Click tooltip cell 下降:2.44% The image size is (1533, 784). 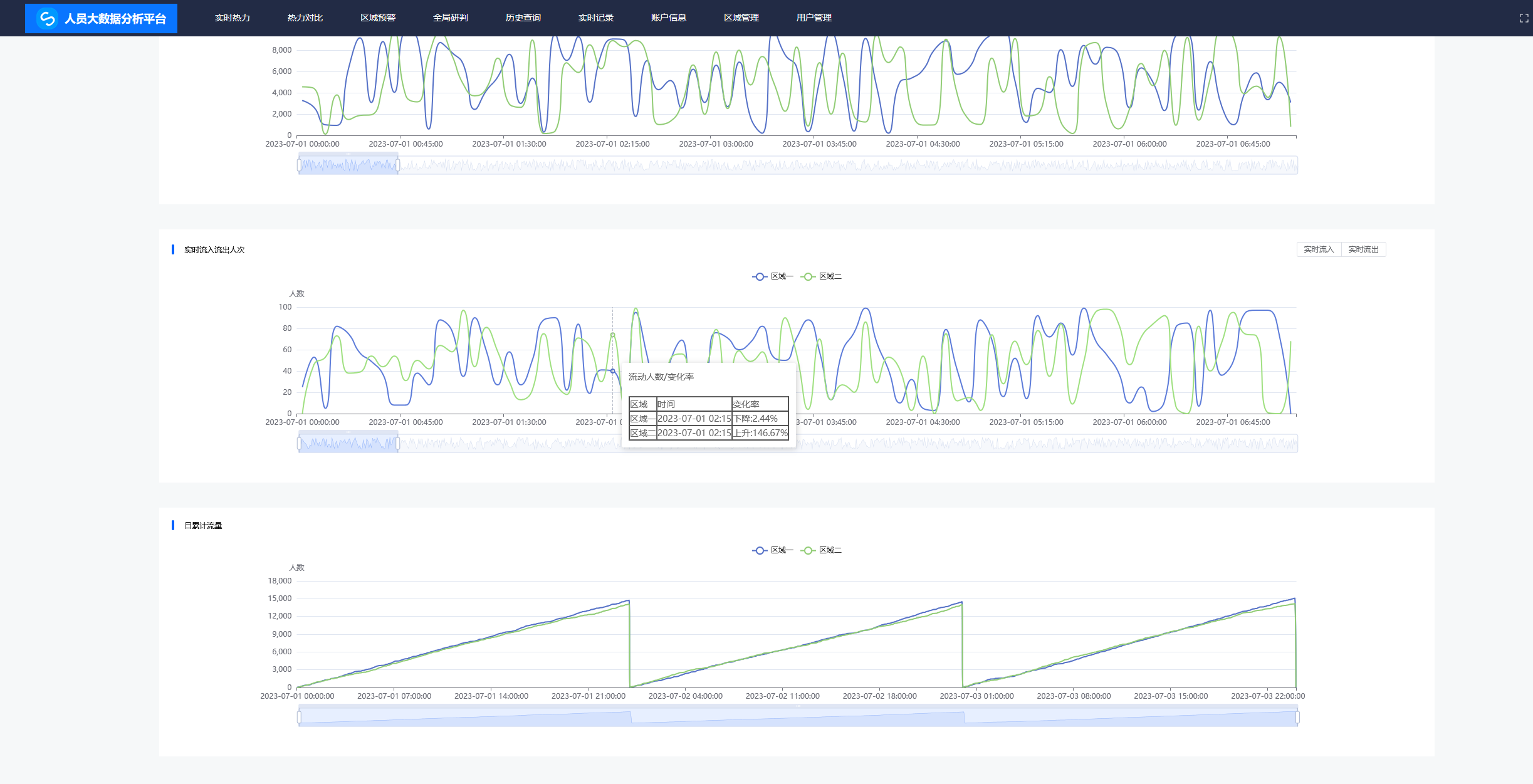760,419
